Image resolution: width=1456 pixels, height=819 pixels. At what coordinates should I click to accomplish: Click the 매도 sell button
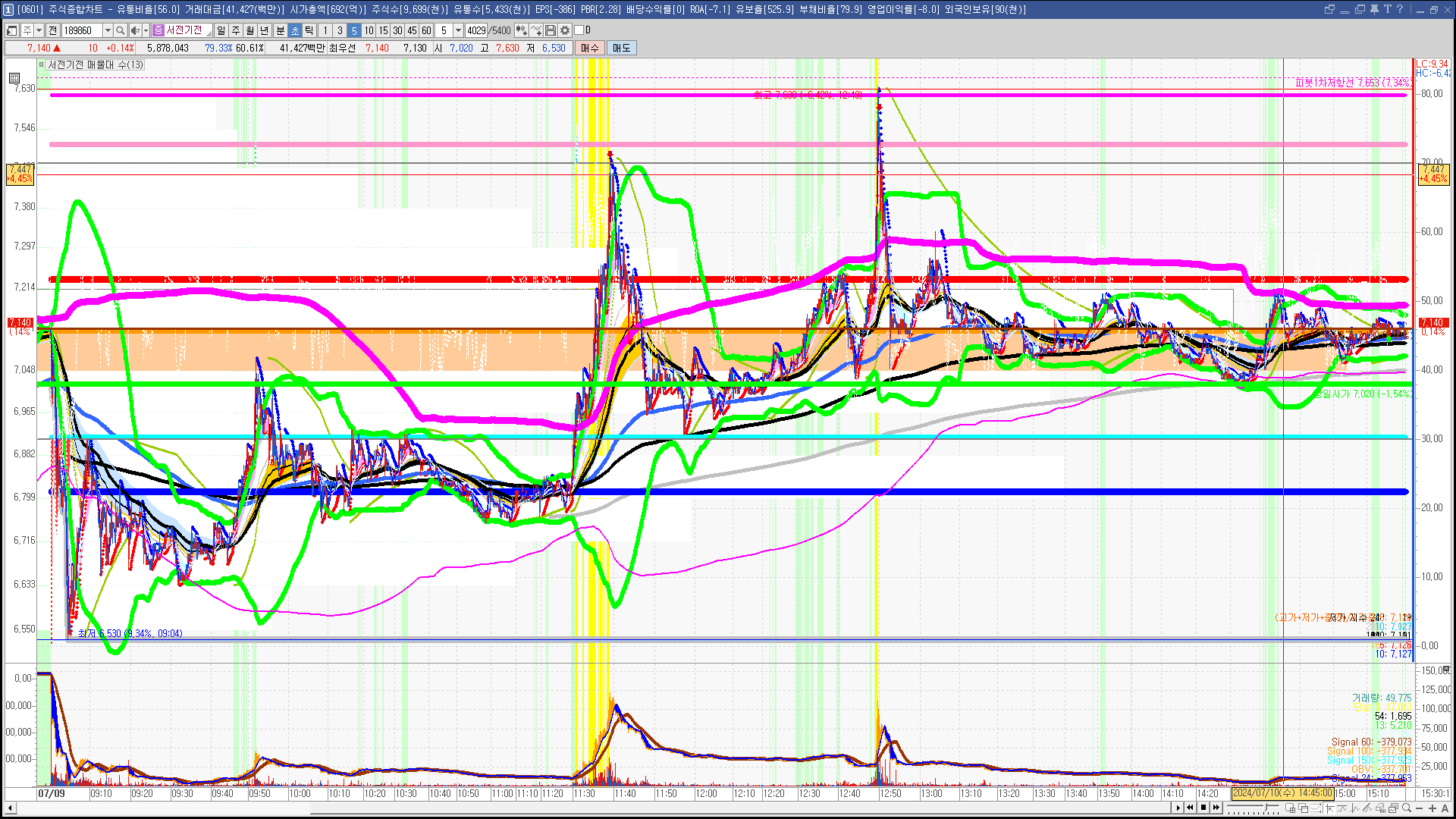pyautogui.click(x=622, y=48)
